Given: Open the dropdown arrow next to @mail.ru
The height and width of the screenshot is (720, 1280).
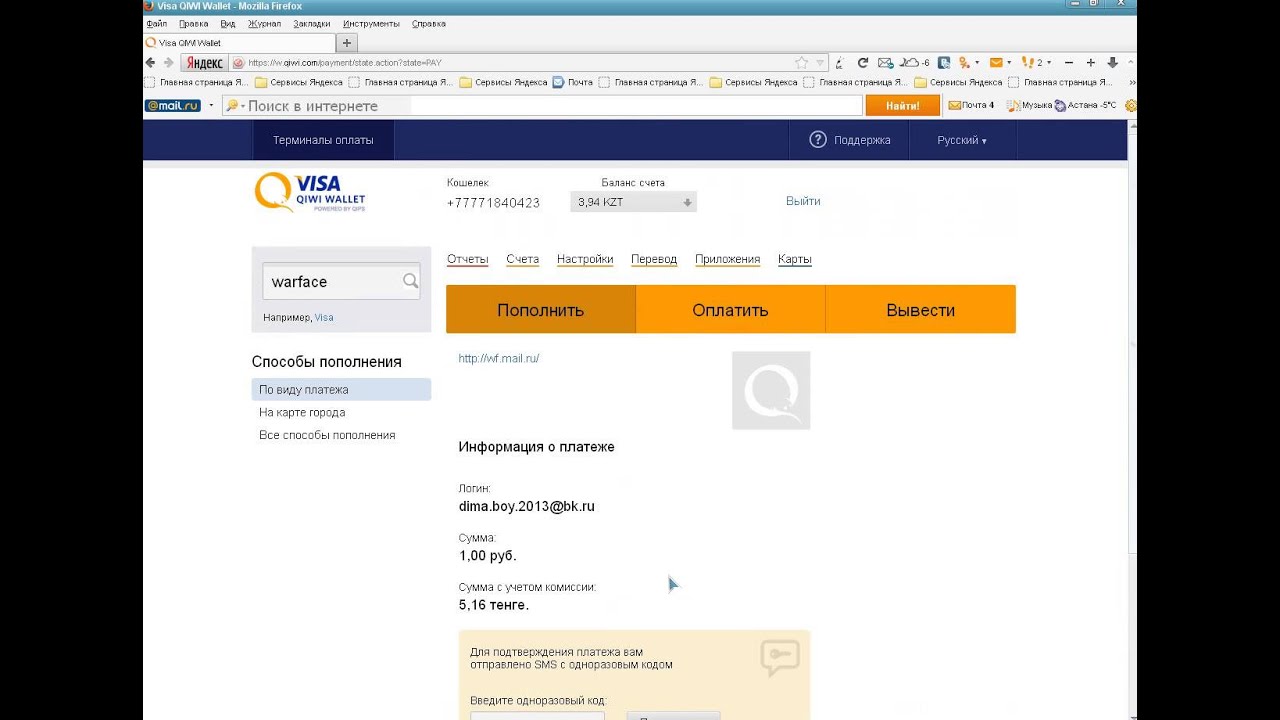Looking at the screenshot, I should pyautogui.click(x=211, y=105).
